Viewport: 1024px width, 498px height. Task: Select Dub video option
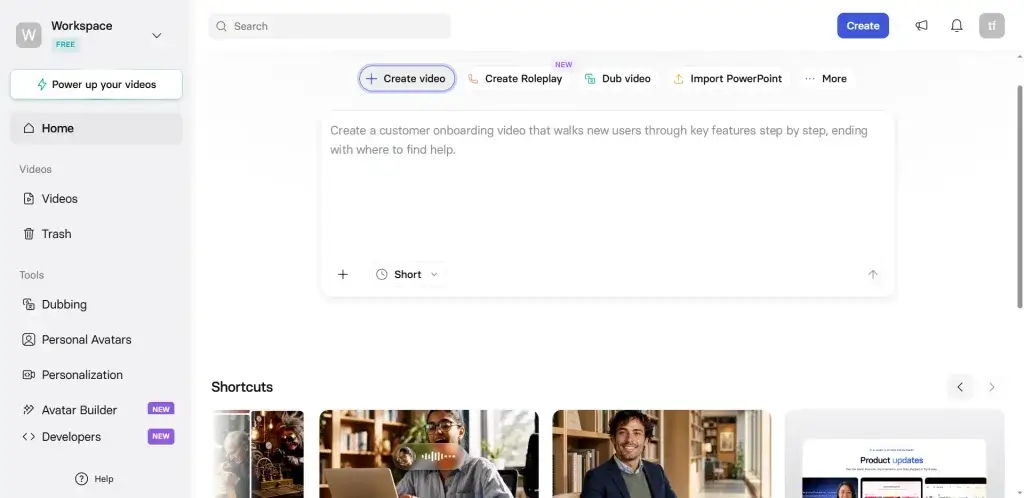click(617, 78)
